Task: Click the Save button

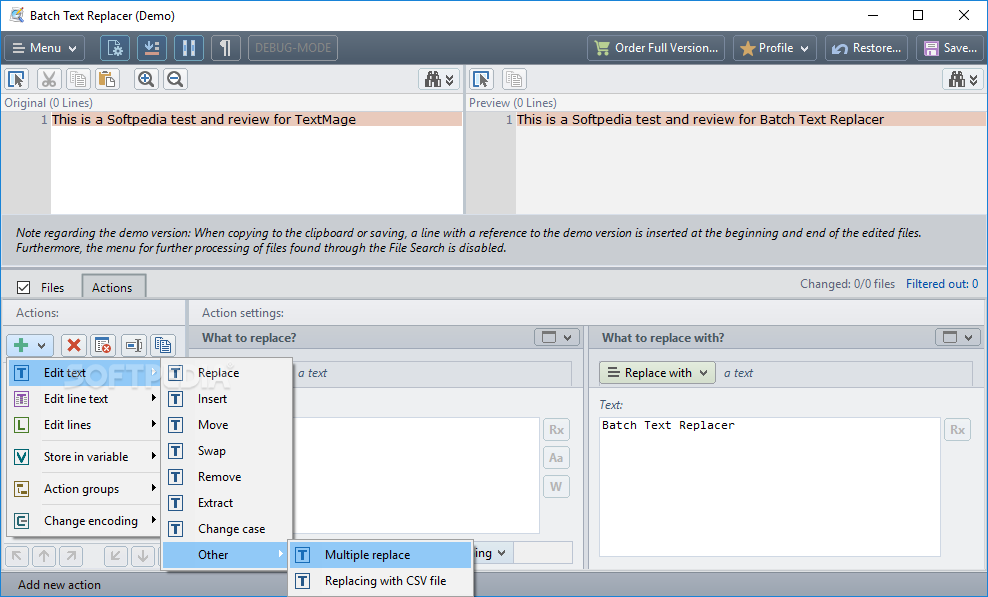Action: [x=950, y=48]
